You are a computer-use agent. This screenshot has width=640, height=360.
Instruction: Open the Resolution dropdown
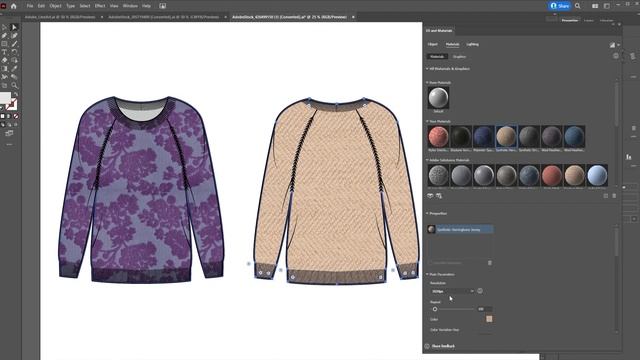pos(452,291)
